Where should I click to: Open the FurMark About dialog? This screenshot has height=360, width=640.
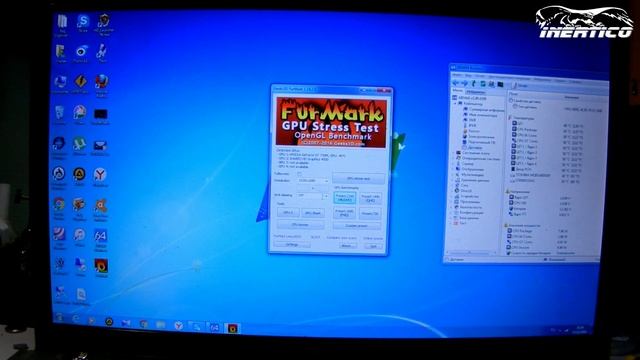348,246
